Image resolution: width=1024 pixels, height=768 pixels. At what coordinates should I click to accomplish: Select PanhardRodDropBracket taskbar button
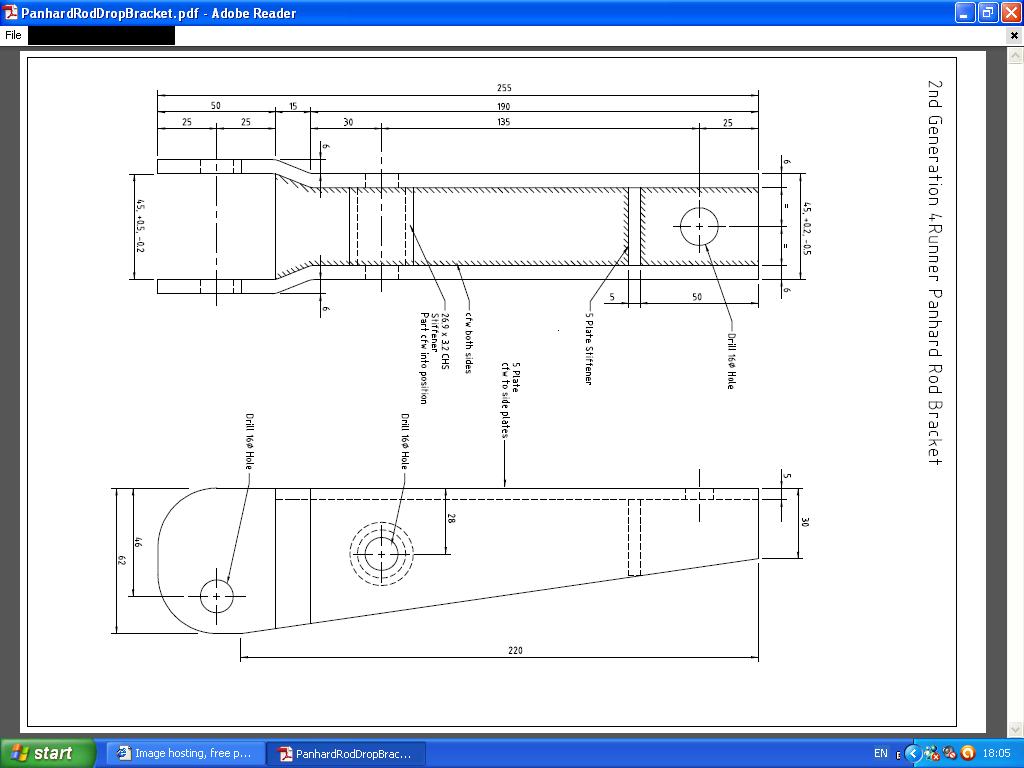tap(345, 753)
